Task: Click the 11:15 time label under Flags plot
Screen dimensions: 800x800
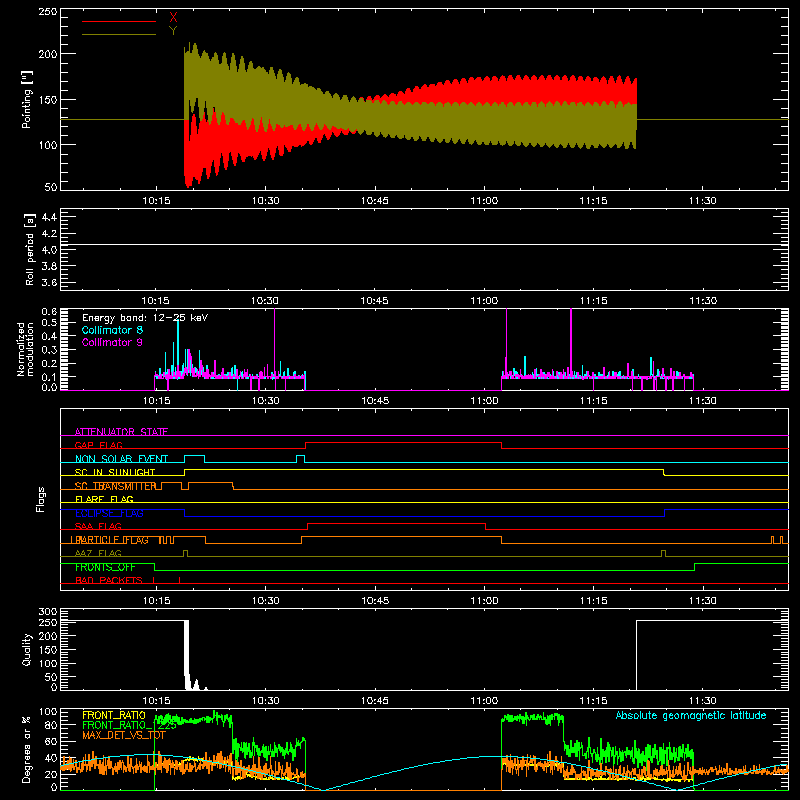Action: coord(593,601)
